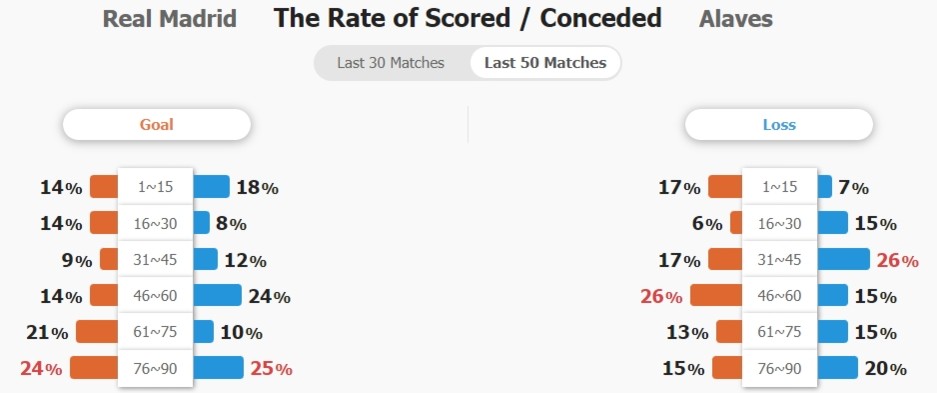Select the Last 50 Matches toggle
Viewport: 937px width, 393px height.
pos(545,63)
